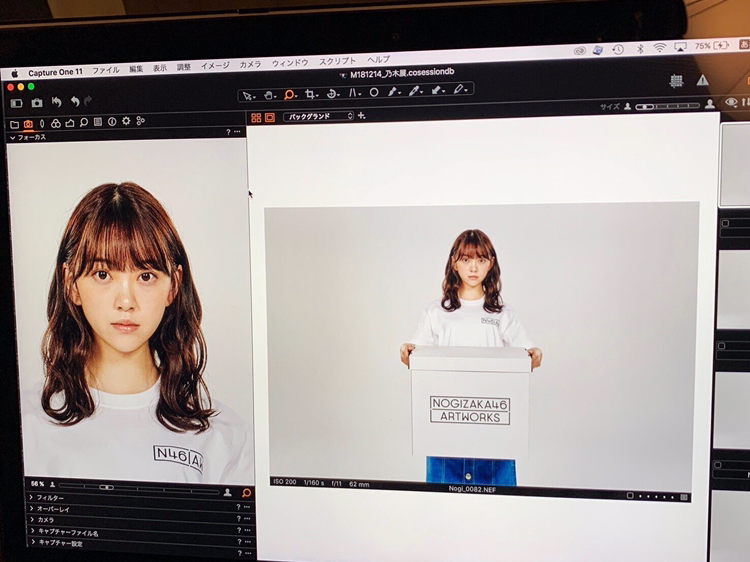Click the focus panel orange loupe icon

tap(246, 493)
